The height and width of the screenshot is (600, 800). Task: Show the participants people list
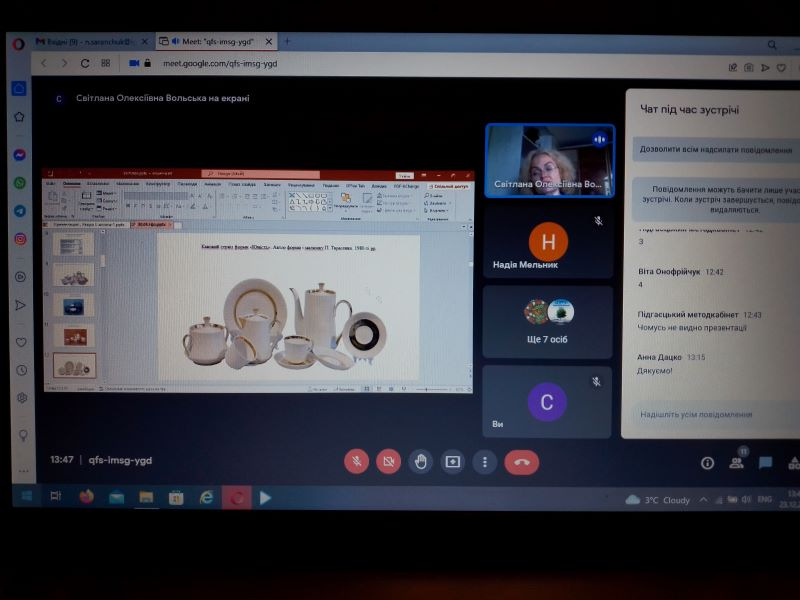click(x=736, y=463)
